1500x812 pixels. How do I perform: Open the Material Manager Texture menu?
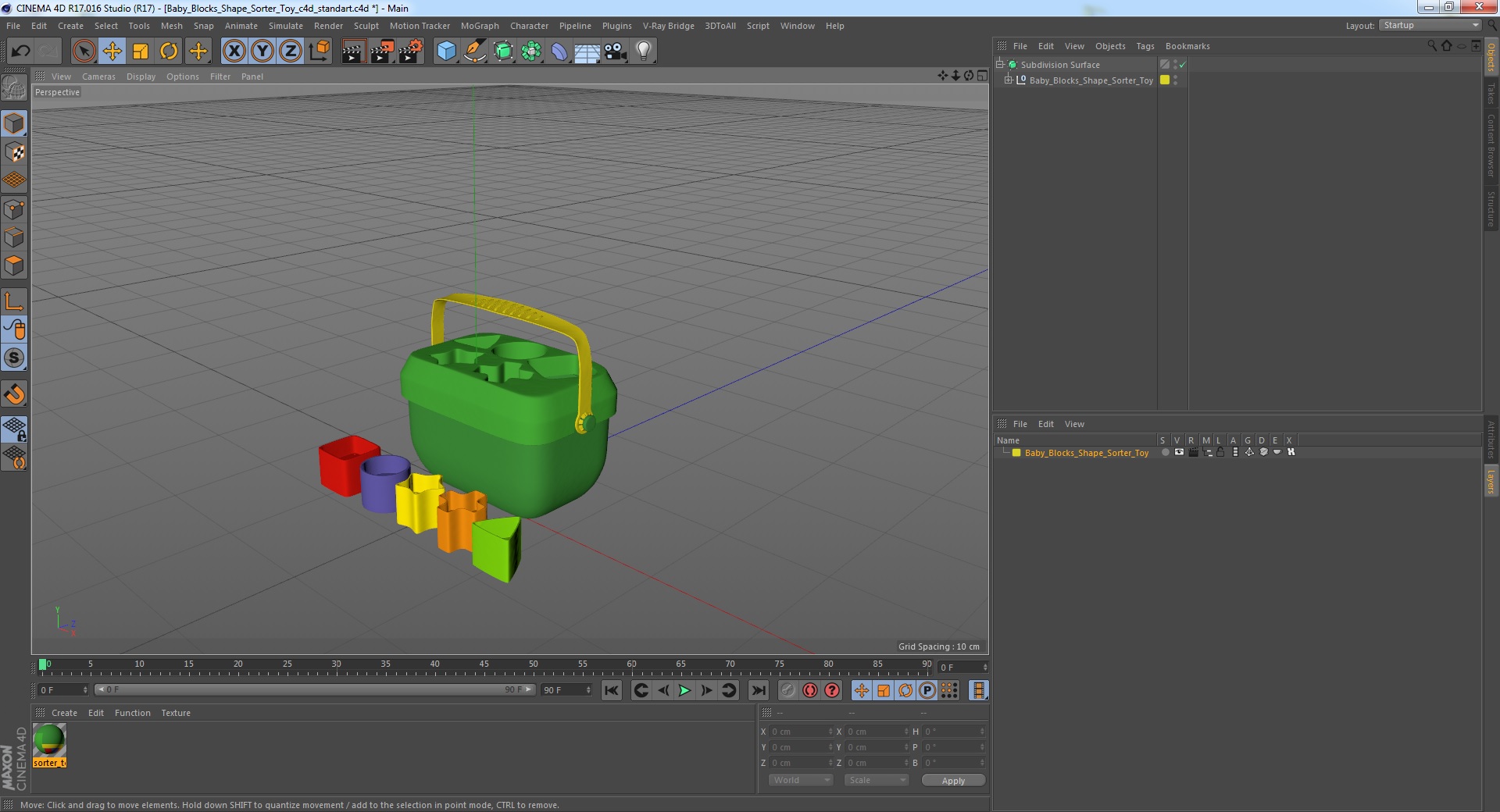tap(176, 713)
